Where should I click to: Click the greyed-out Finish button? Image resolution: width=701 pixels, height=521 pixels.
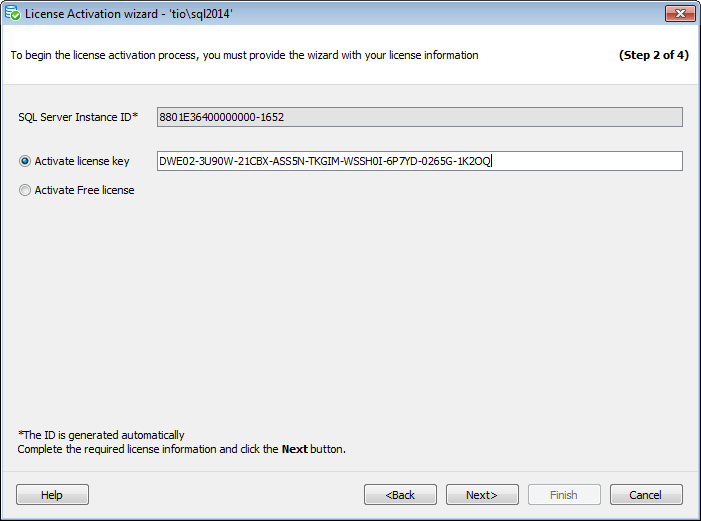pyautogui.click(x=564, y=495)
